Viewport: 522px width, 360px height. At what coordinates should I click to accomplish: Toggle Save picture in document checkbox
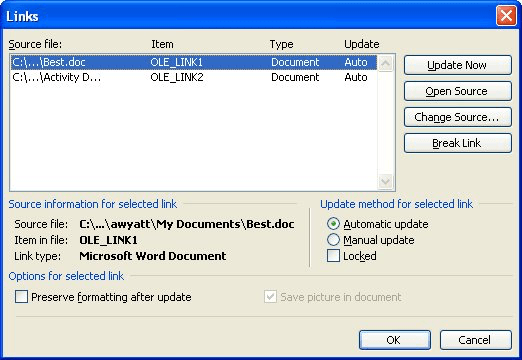click(270, 297)
